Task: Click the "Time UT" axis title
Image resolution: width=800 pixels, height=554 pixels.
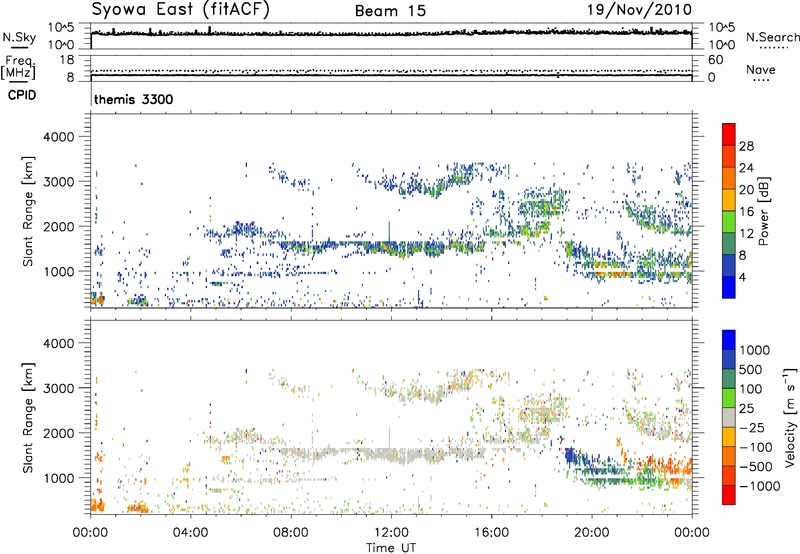Action: (391, 548)
